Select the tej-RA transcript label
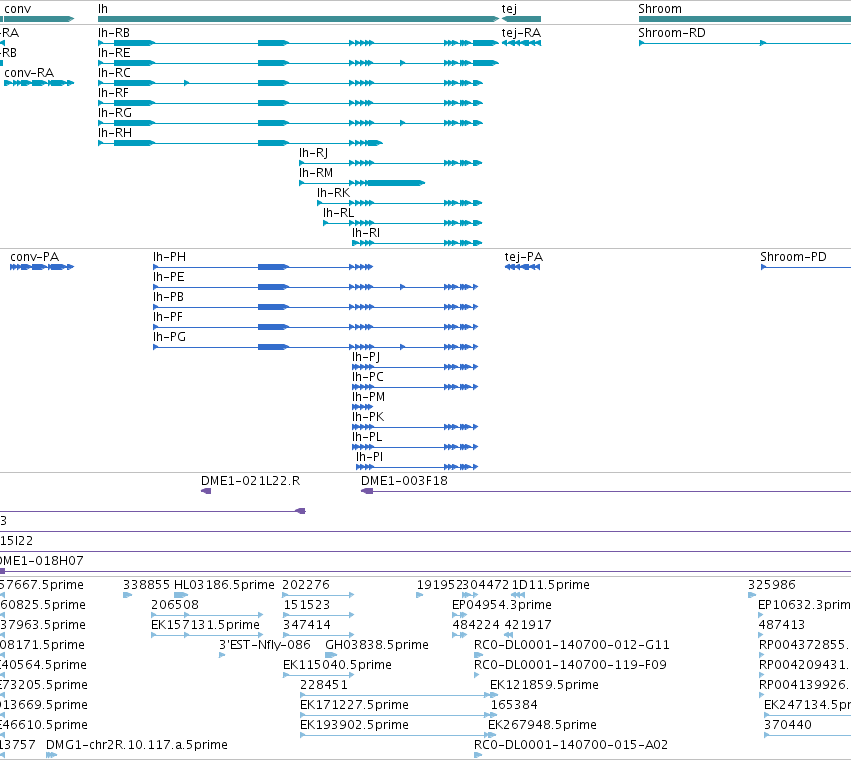This screenshot has width=851, height=760. click(521, 33)
